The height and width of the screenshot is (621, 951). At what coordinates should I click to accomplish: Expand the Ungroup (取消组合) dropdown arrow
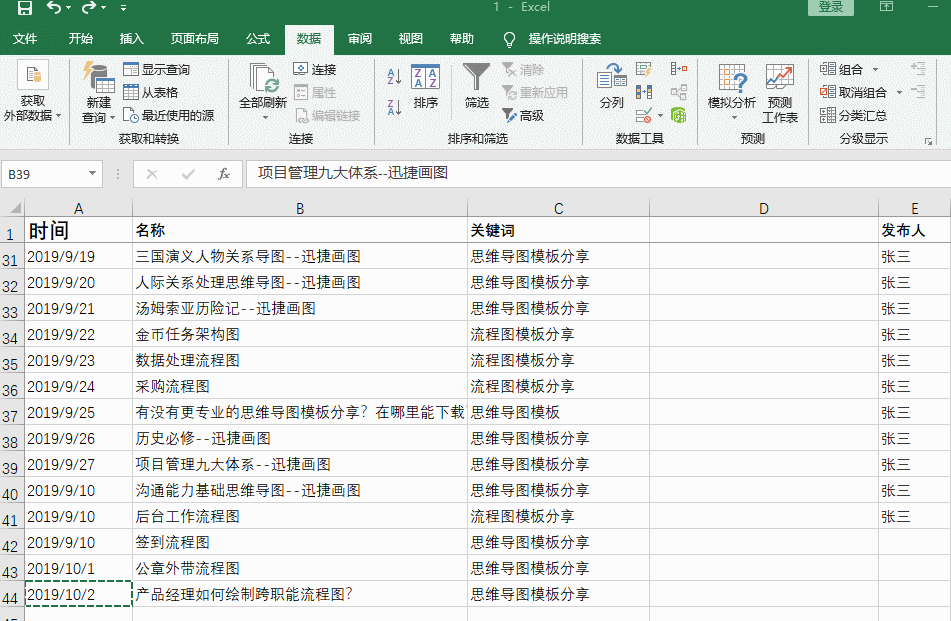(899, 93)
